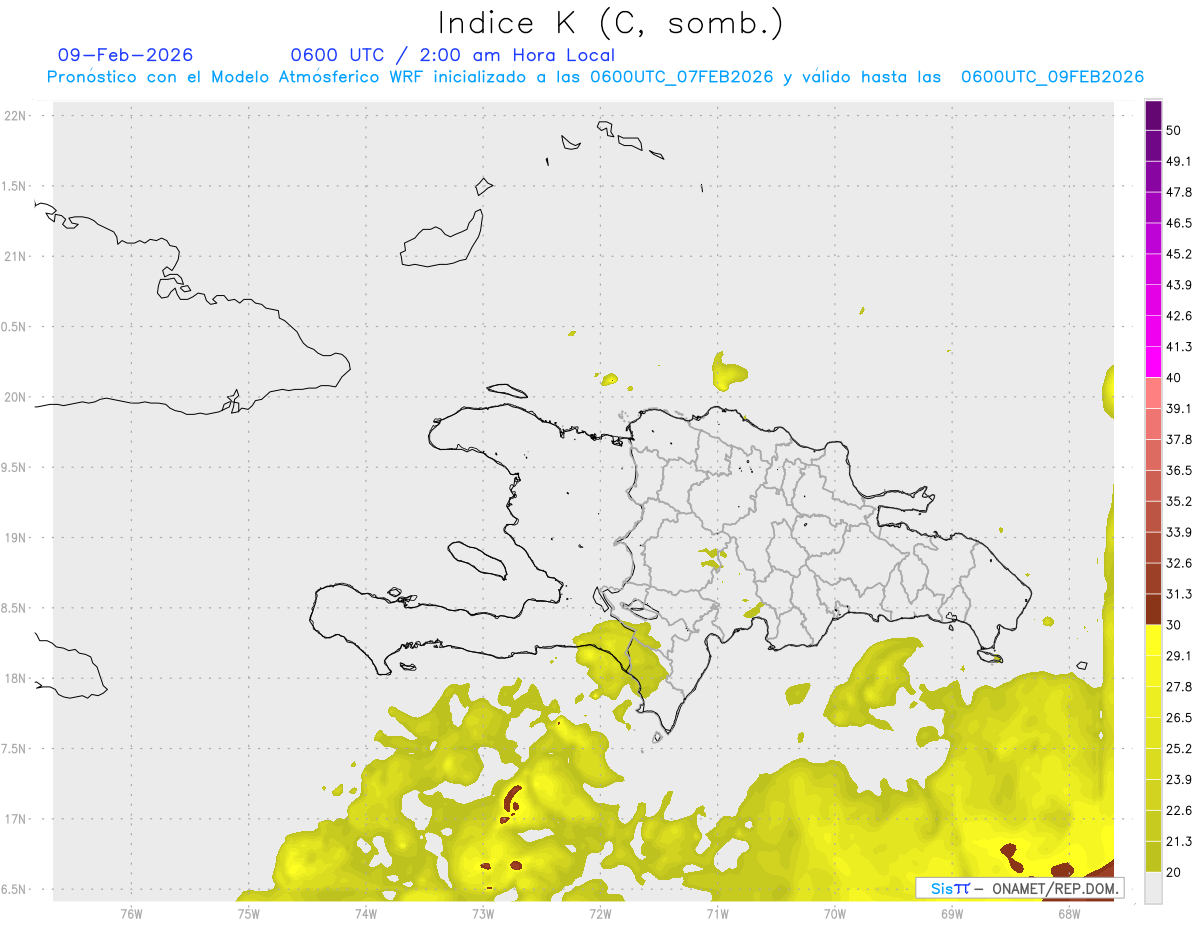Click the colorbar value "26.5"
Screen dimensions: 1200x927
pos(1179,718)
